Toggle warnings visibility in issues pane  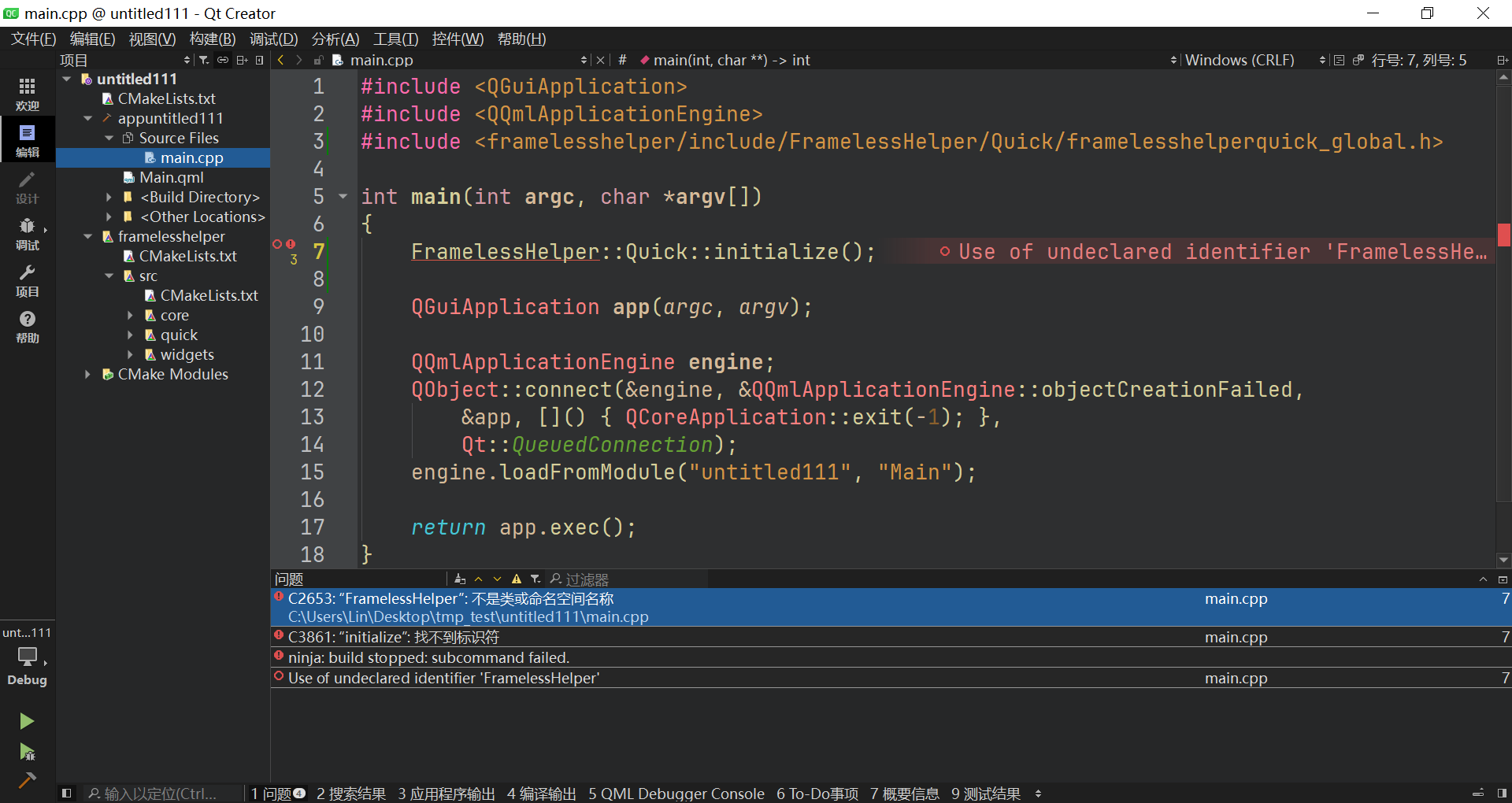click(517, 579)
